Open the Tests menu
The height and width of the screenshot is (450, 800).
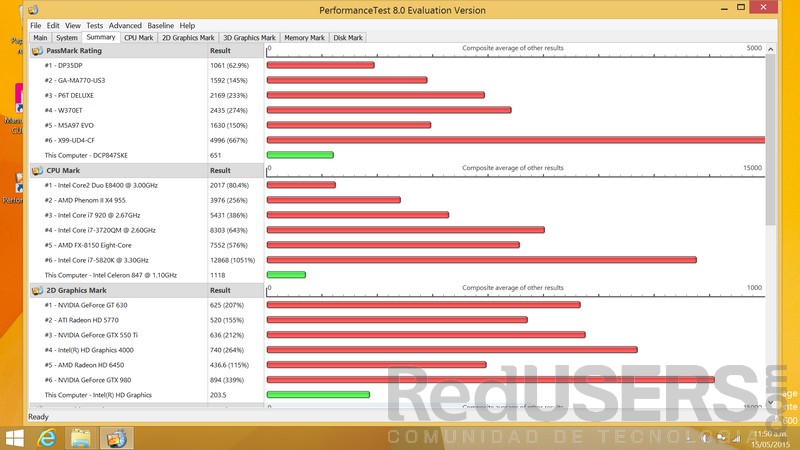point(94,26)
